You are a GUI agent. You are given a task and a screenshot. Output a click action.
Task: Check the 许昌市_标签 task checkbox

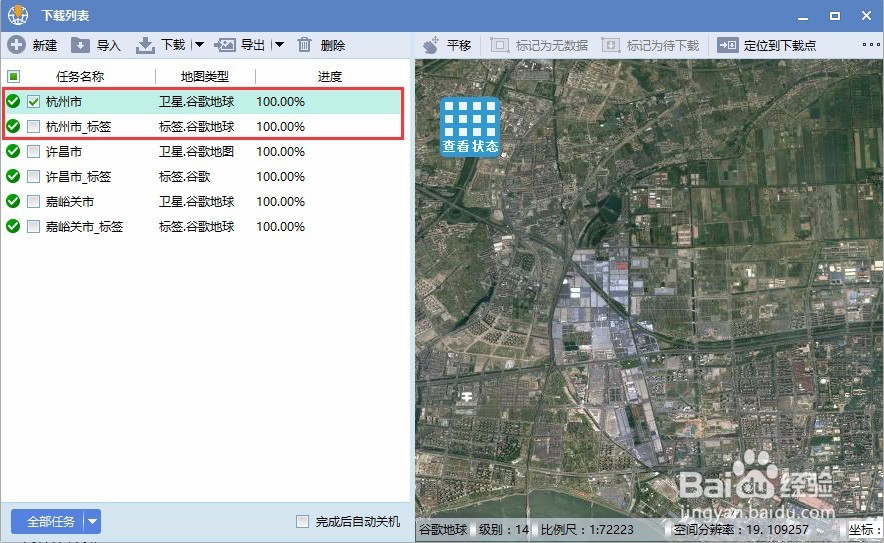coord(33,176)
